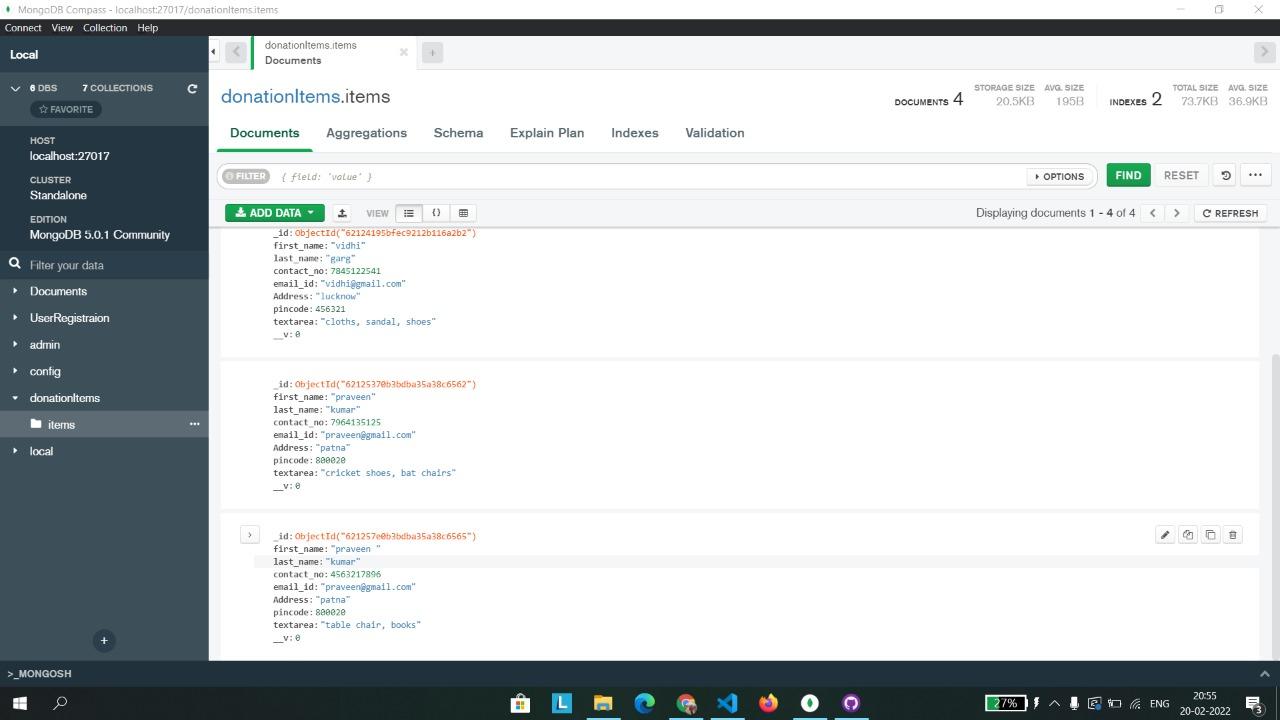Show previous page of documents
The image size is (1280, 720).
coord(1153,213)
